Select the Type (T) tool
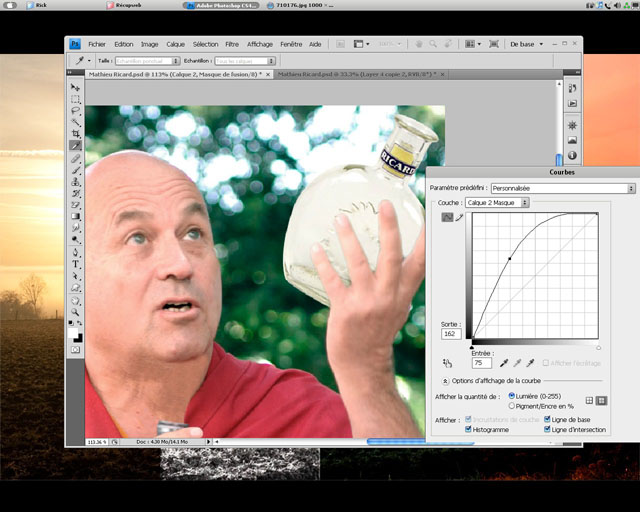Viewport: 640px width, 512px height. tap(75, 264)
